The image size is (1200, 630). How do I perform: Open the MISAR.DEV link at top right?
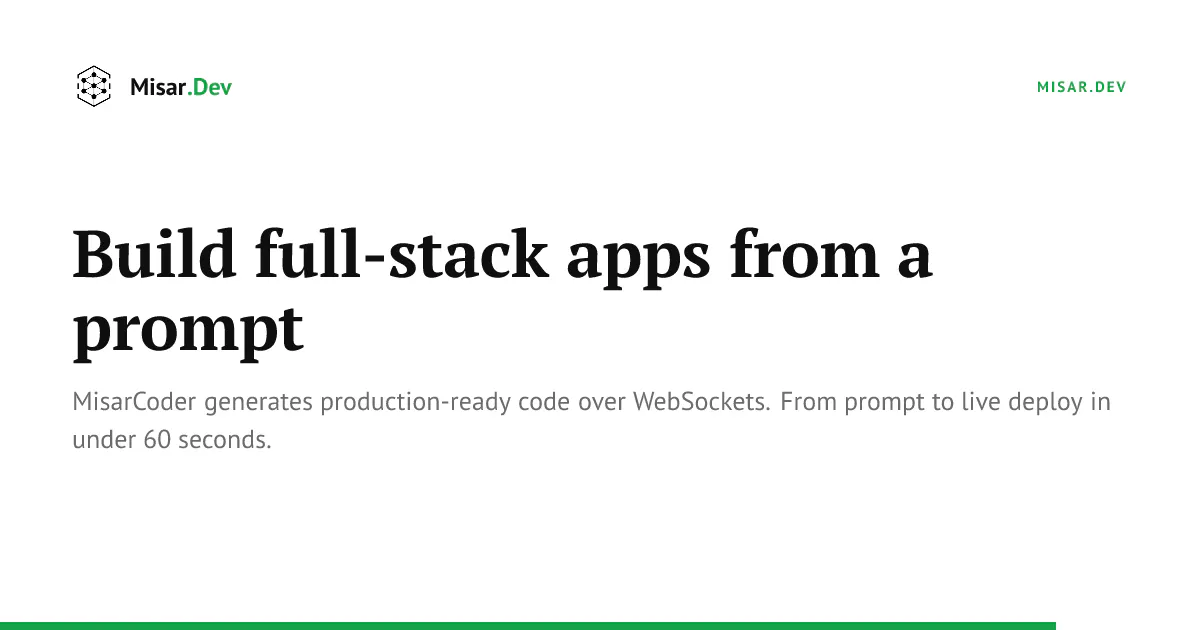tap(1082, 87)
